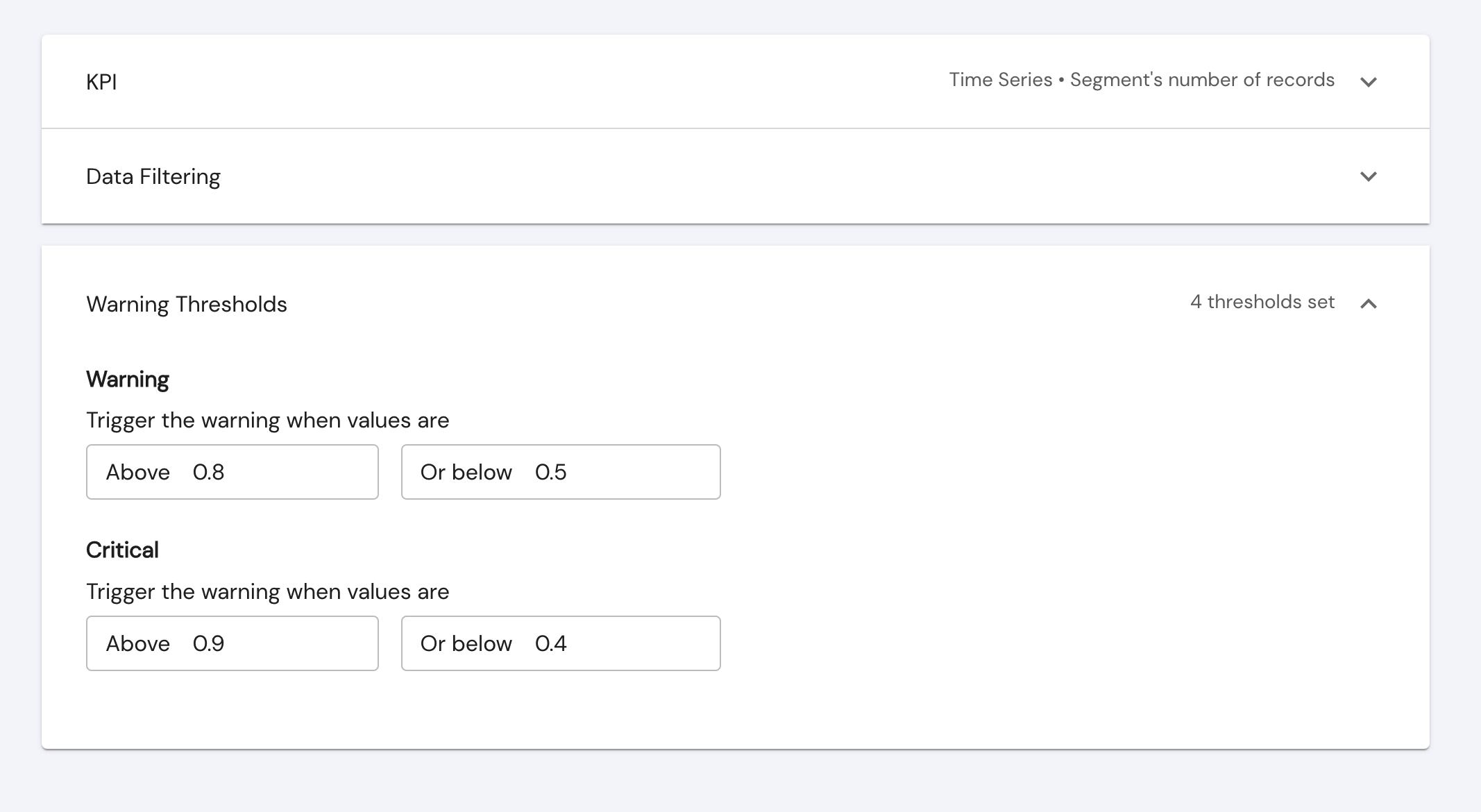Screen dimensions: 1481x812
Task: Expand the KPI section chevron
Action: click(x=1368, y=82)
